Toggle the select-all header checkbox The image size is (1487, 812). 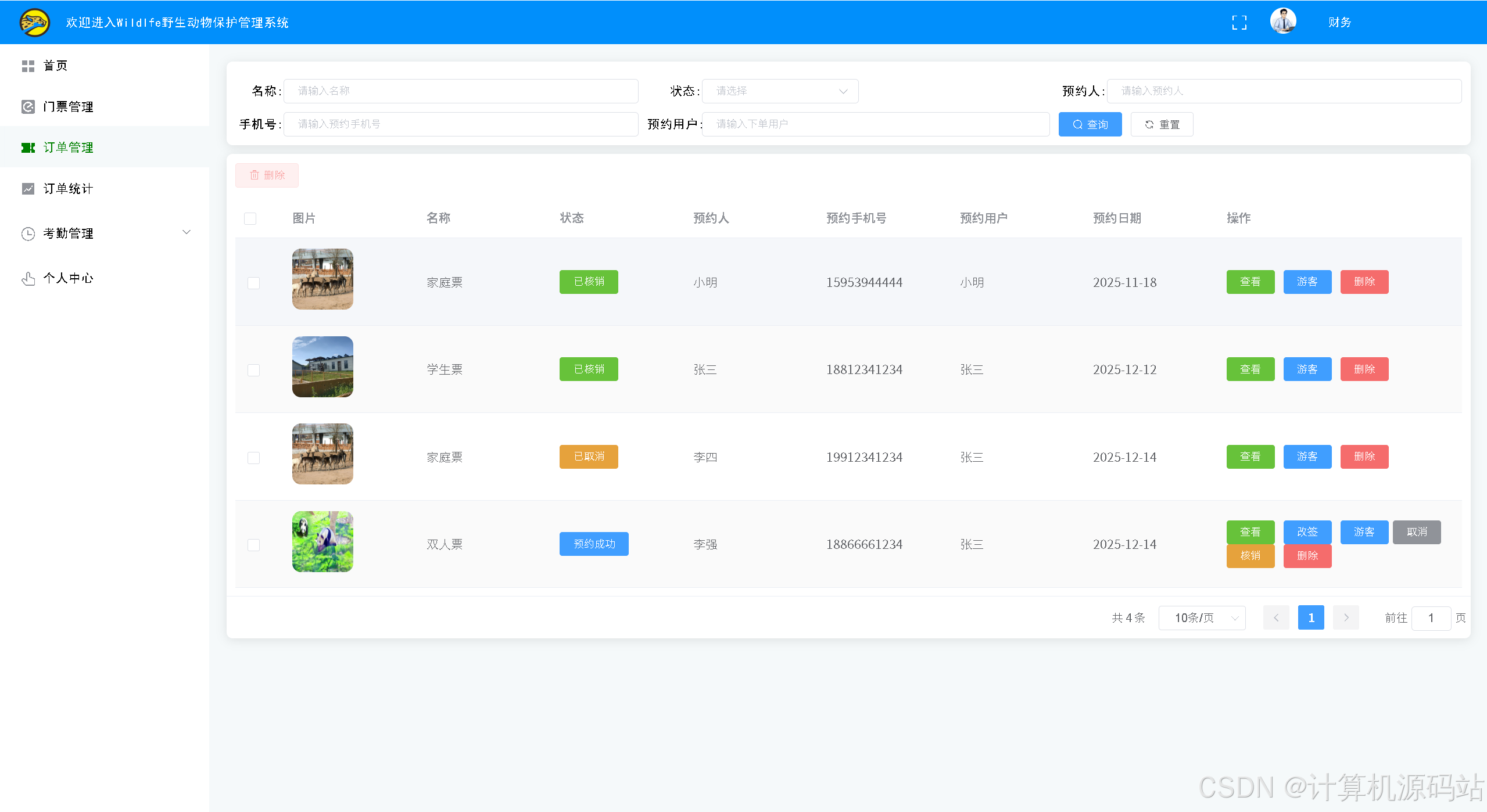[x=250, y=218]
